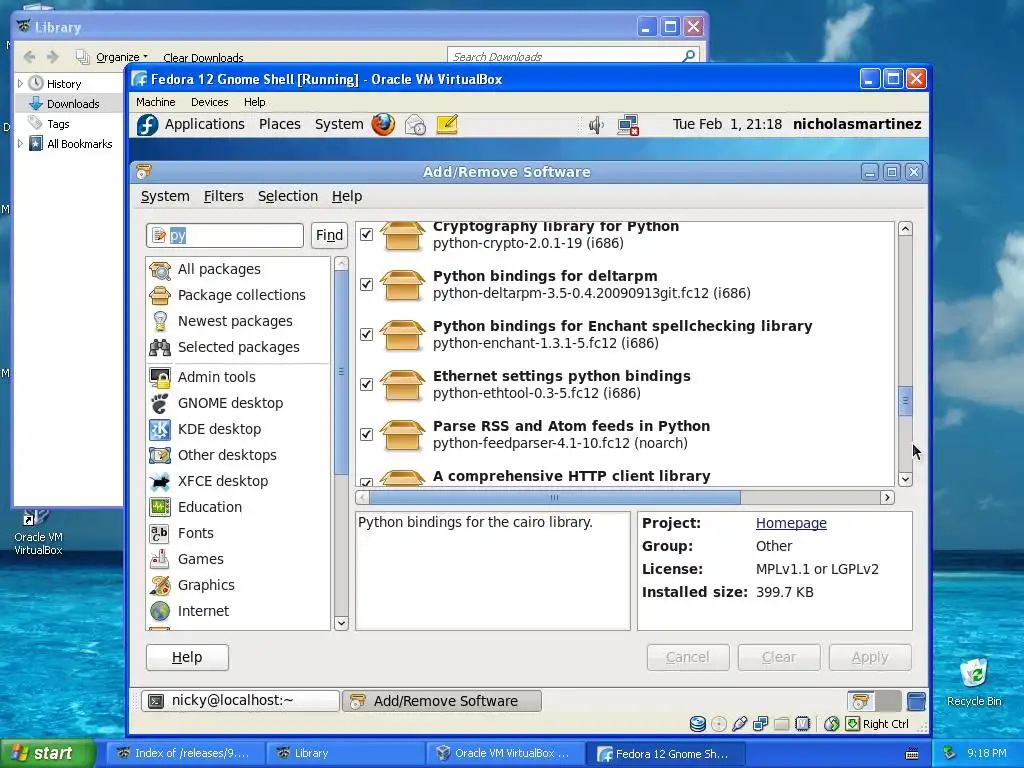Click the package box icon for python-deltarpm
This screenshot has height=768, width=1024.
pos(402,285)
